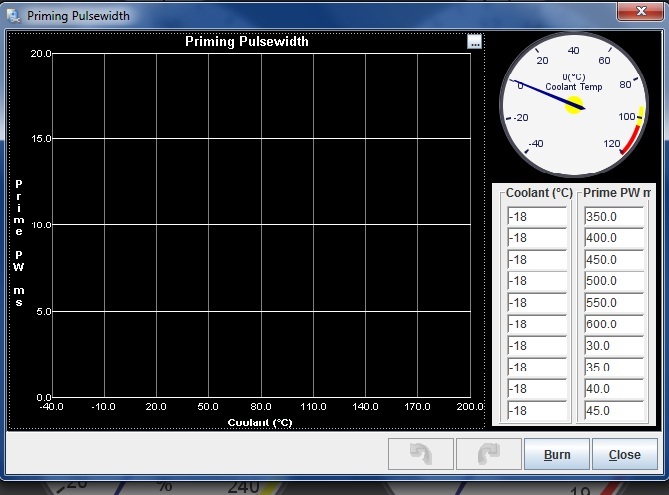Screen dimensions: 669x495
Task: Focus the Prime PW field showing 40.0
Action: click(615, 389)
